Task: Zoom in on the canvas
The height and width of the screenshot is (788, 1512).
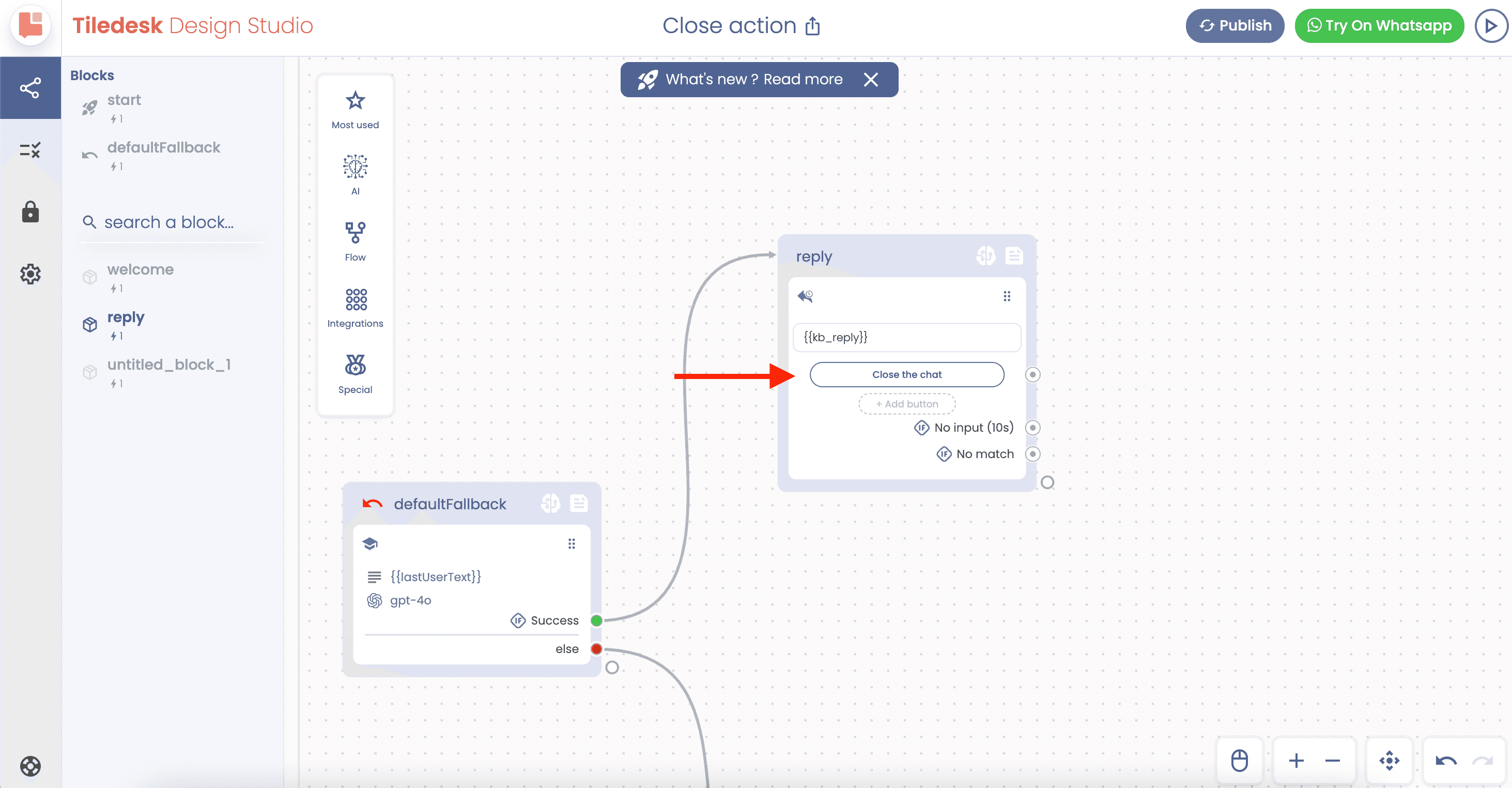Action: (1296, 761)
